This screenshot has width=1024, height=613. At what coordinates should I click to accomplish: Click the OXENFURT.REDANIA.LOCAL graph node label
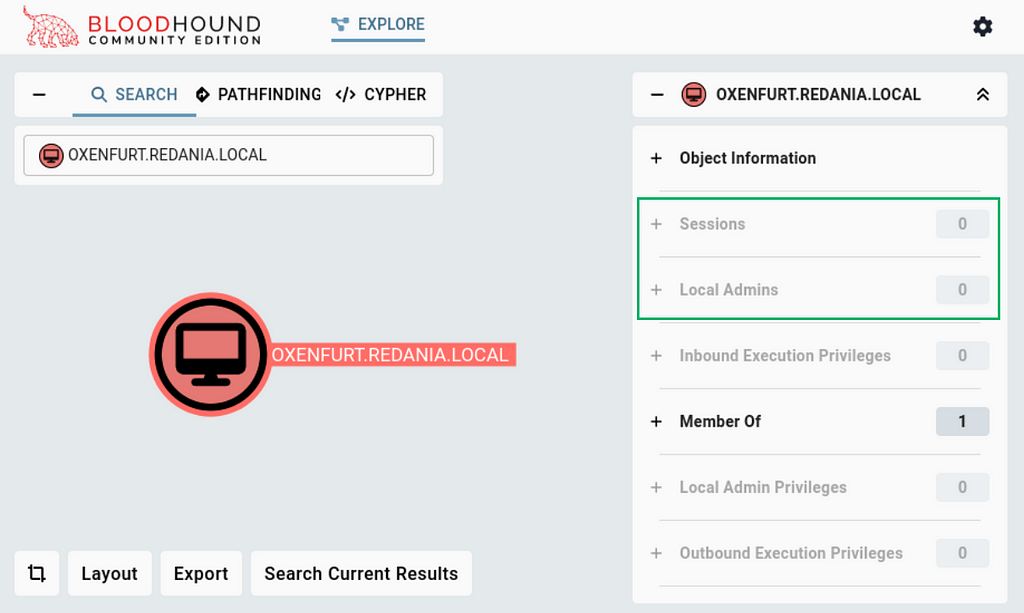click(390, 354)
